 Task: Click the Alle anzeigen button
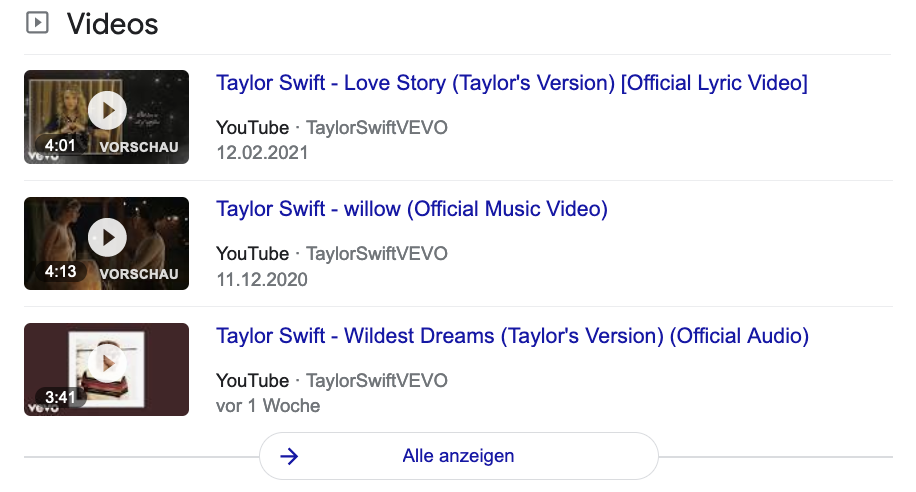(x=458, y=456)
